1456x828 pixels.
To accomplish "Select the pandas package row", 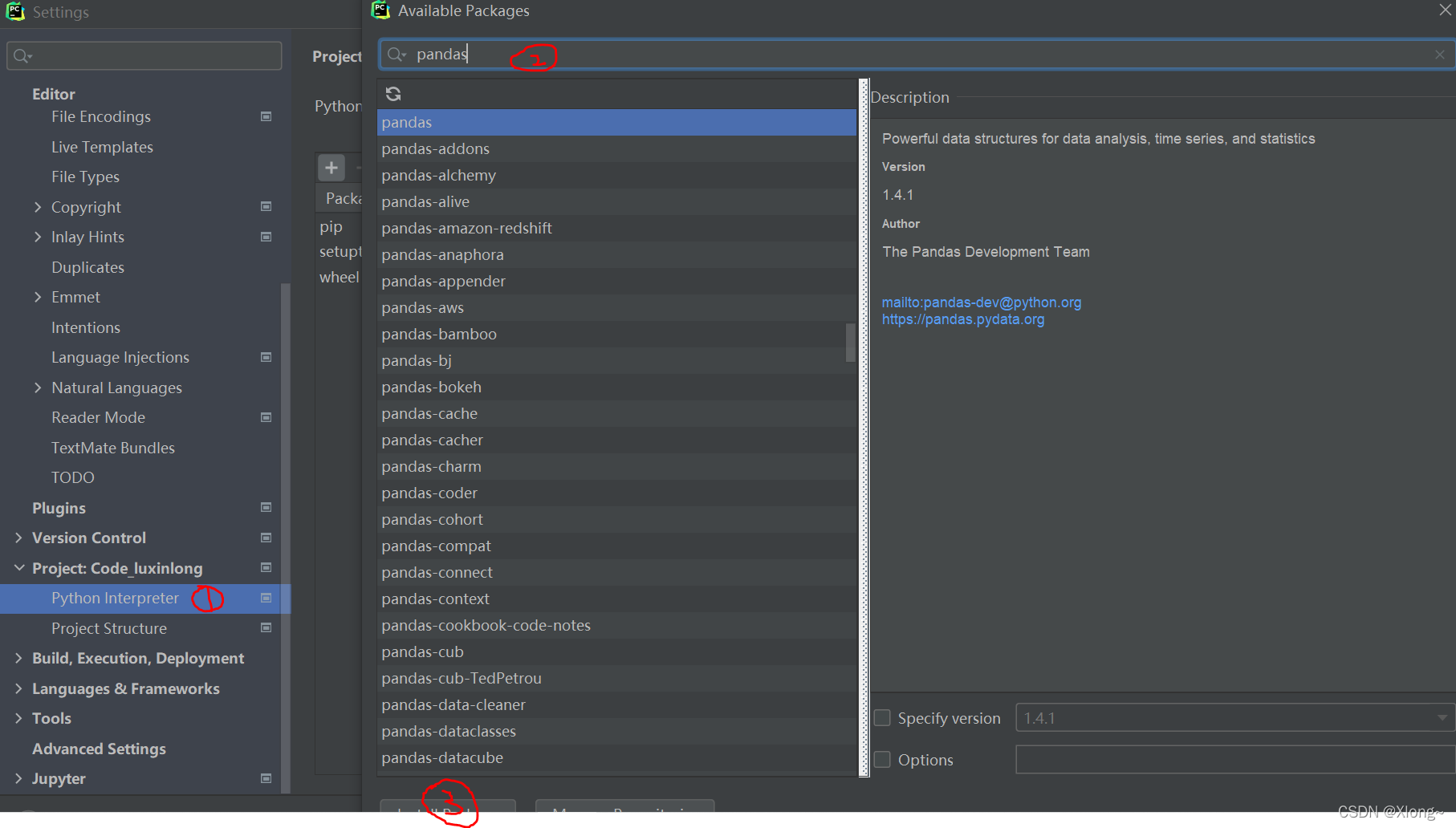I will pyautogui.click(x=616, y=122).
